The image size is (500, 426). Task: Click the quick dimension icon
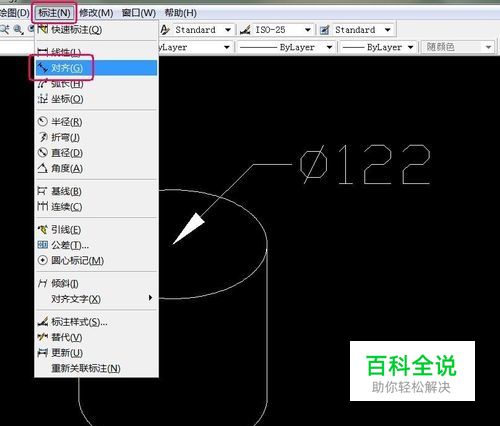coord(43,29)
